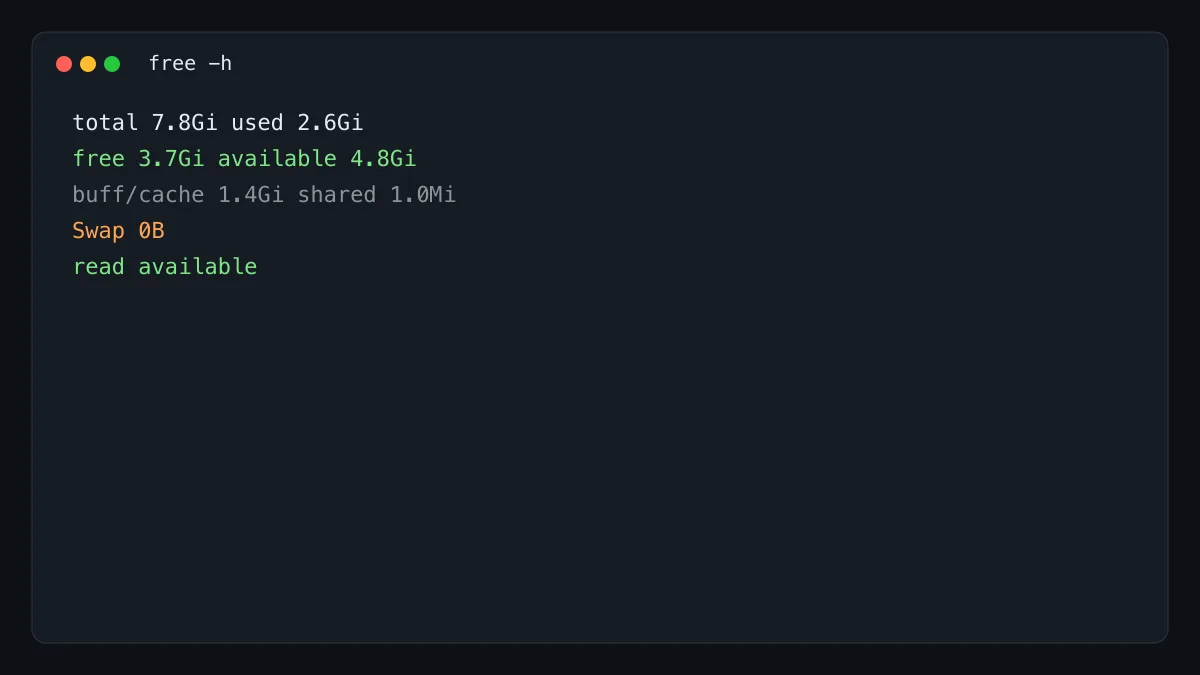Click the 'free -h' window title
The width and height of the screenshot is (1200, 675).
pyautogui.click(x=190, y=63)
